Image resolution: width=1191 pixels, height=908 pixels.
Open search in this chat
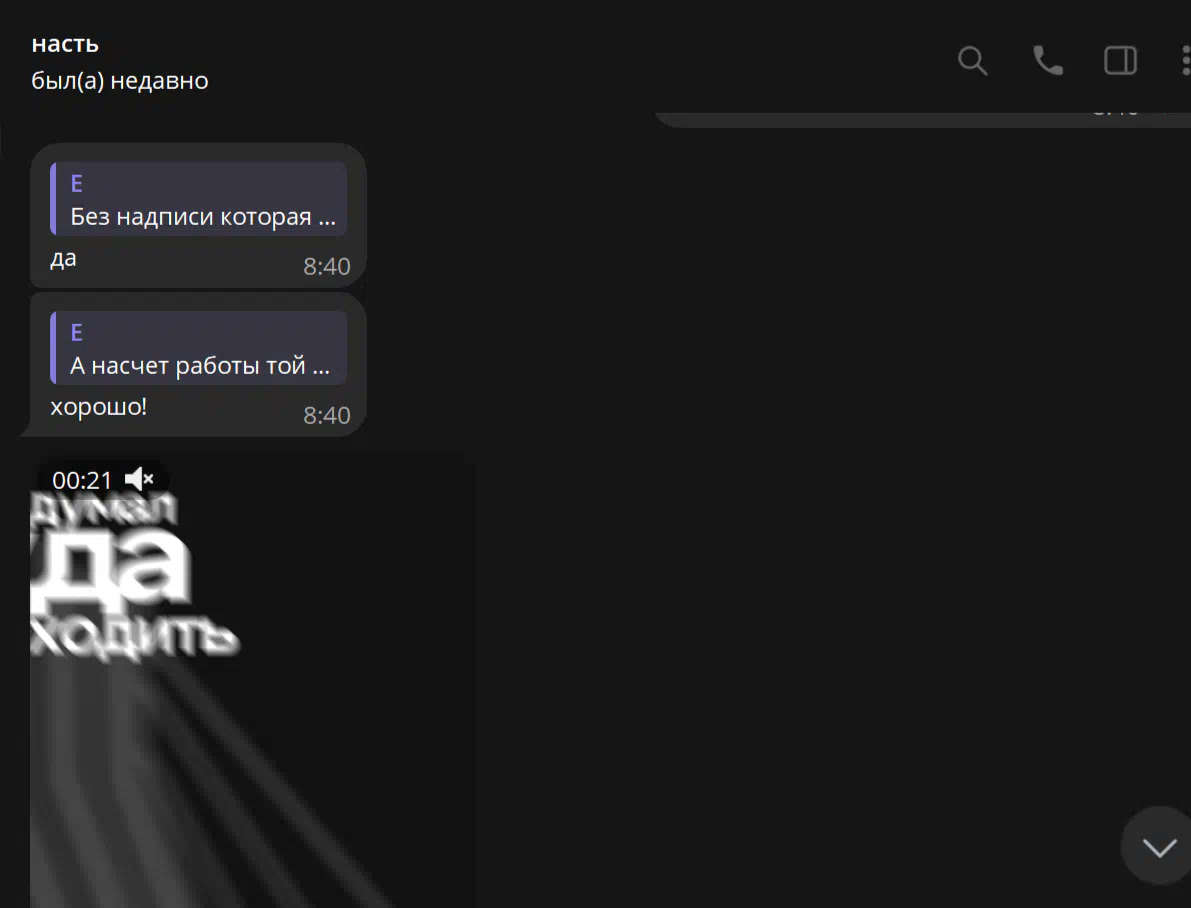pos(972,61)
